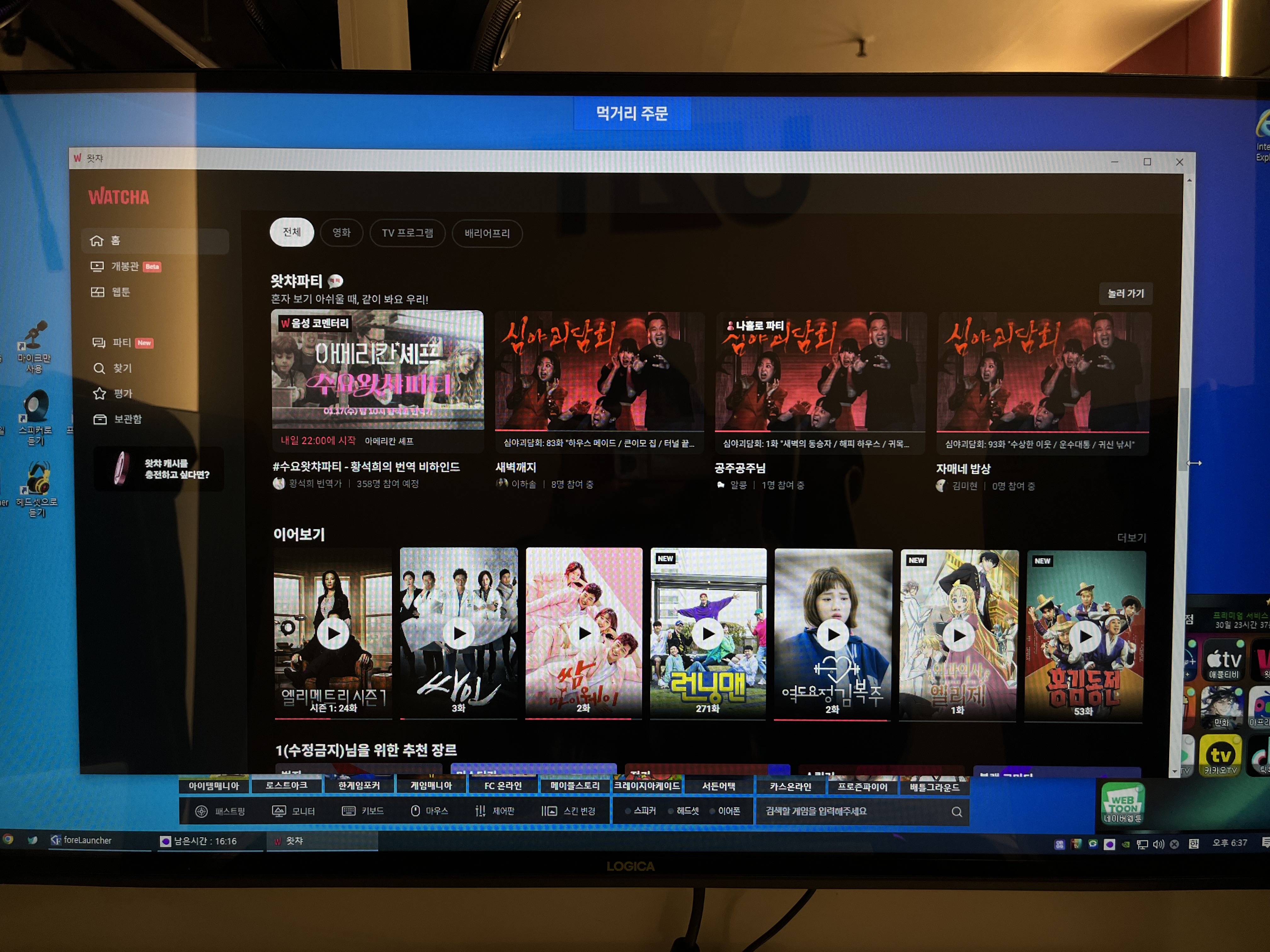Open 제어판 in the launcher bar
The height and width of the screenshot is (952, 1270).
(x=494, y=811)
